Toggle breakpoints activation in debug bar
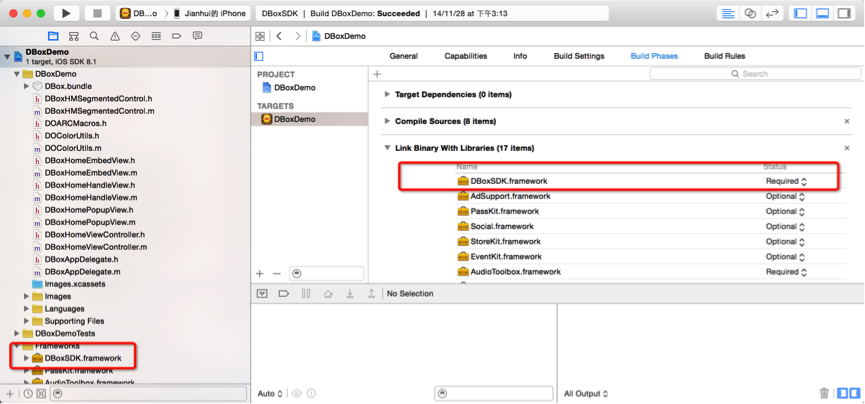This screenshot has width=865, height=404. [x=284, y=294]
